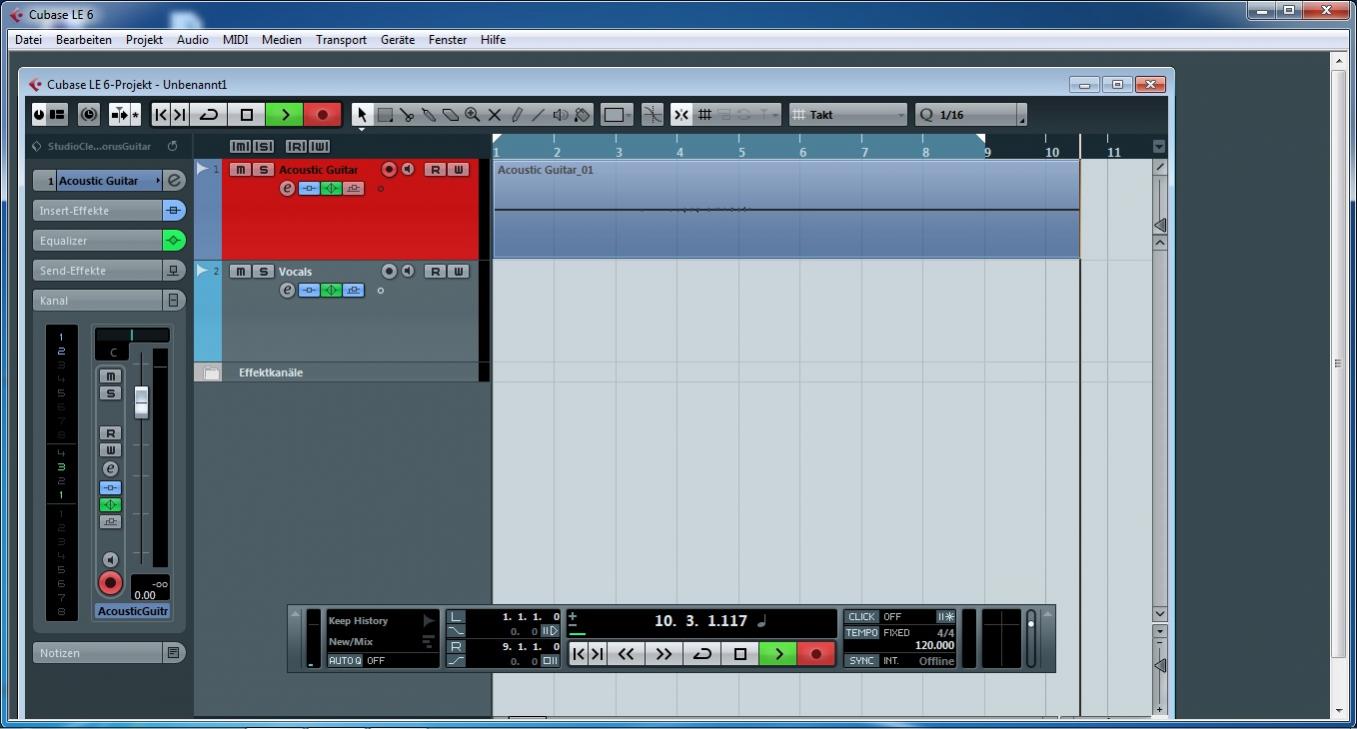Open the Projekt menu

tap(144, 40)
